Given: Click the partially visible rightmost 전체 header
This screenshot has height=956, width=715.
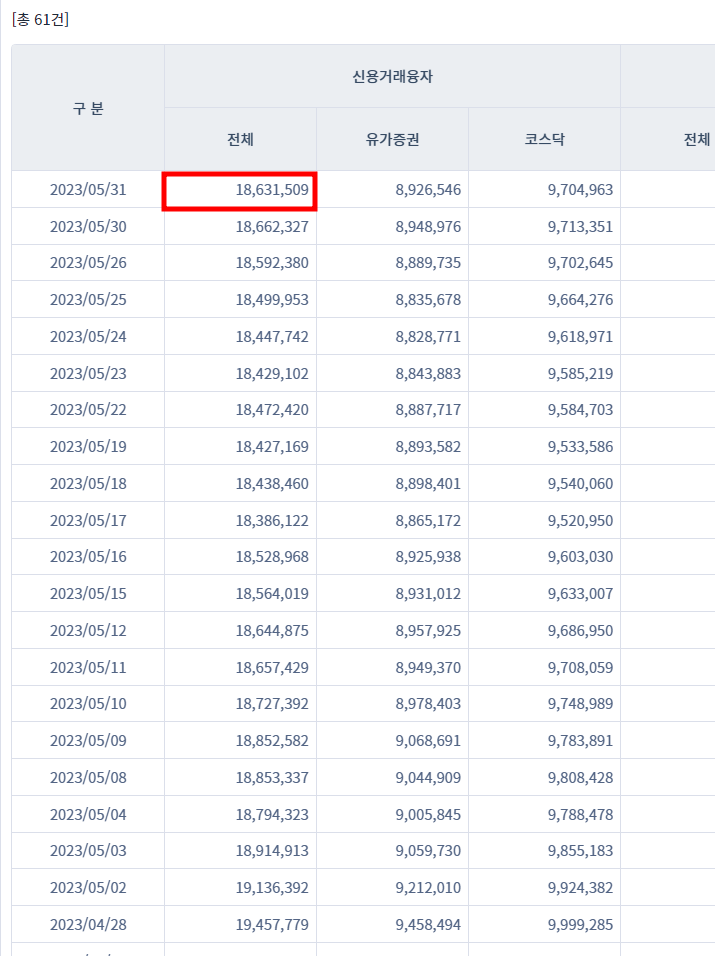Looking at the screenshot, I should tap(697, 140).
